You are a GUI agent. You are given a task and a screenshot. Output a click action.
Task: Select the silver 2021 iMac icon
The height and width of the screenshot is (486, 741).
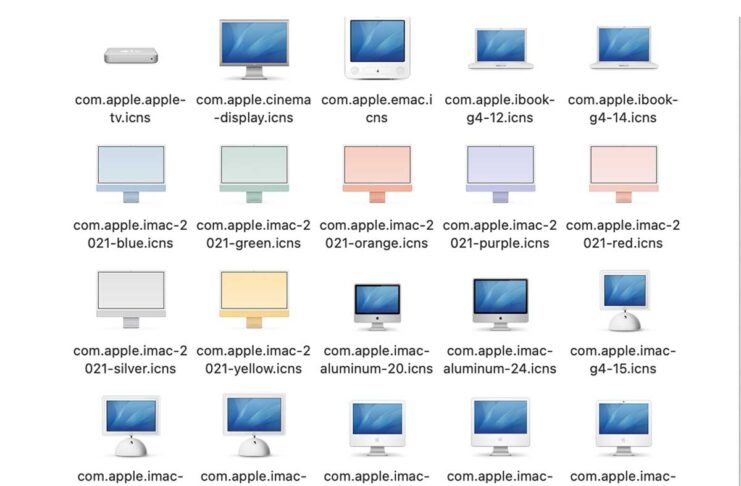click(131, 299)
